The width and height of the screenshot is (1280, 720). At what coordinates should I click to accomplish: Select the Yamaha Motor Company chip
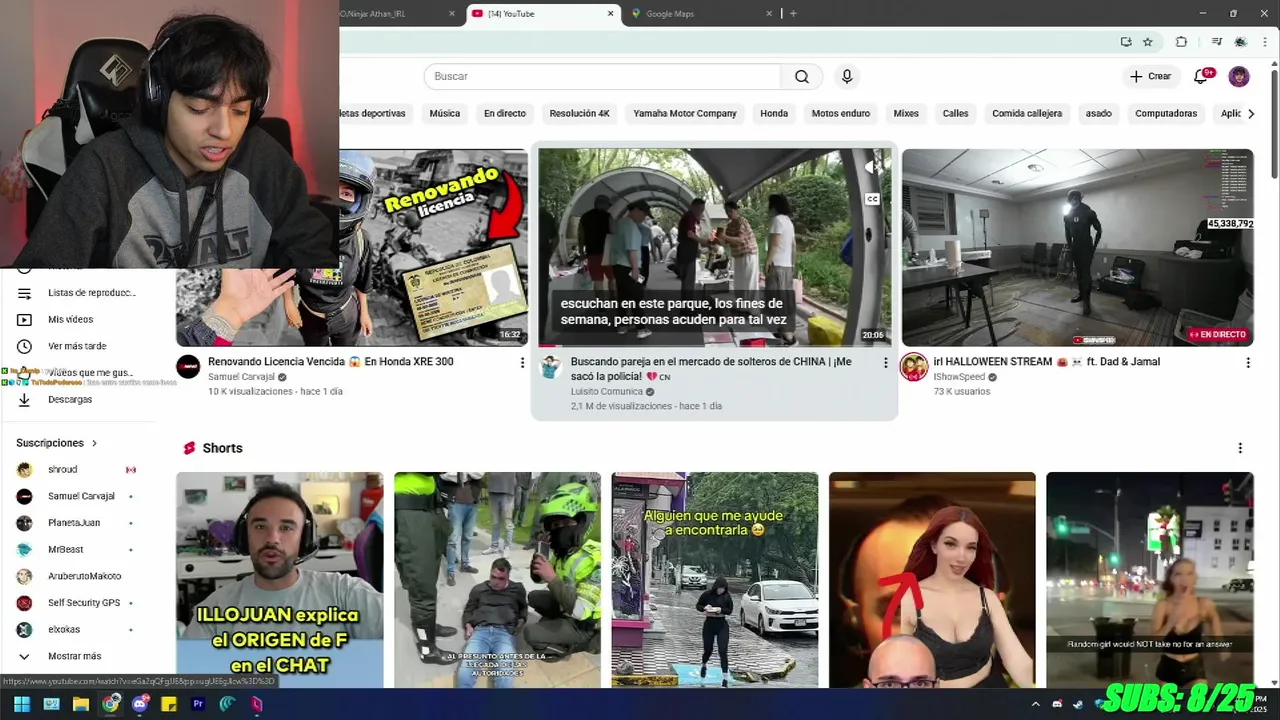[x=685, y=113]
